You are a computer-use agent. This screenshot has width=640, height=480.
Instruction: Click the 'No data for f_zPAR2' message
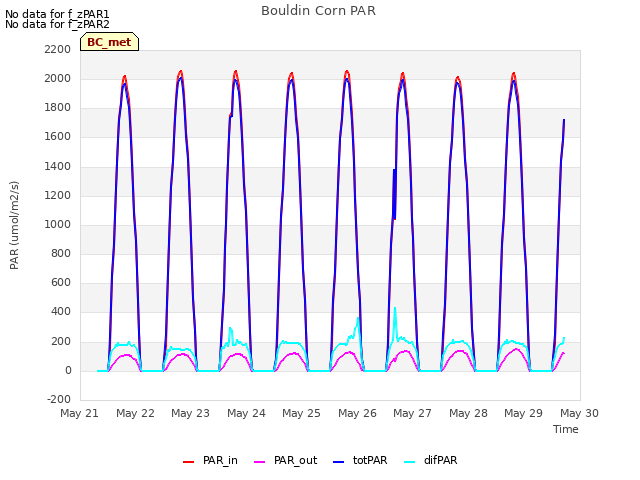pyautogui.click(x=57, y=24)
